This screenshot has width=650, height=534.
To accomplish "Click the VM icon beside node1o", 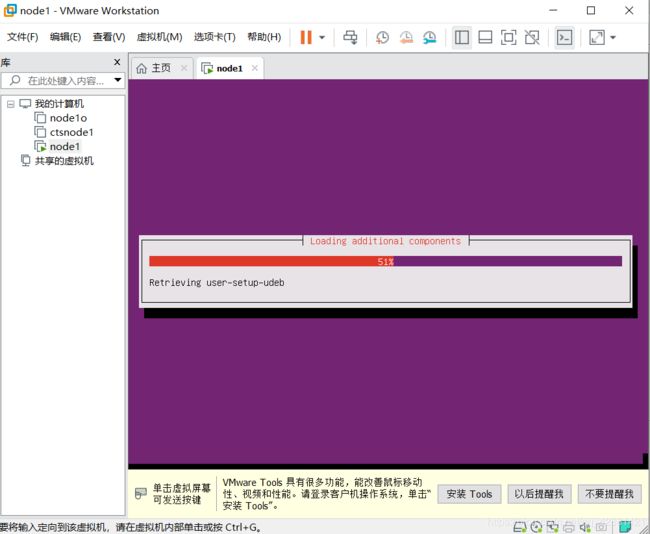I will [x=40, y=118].
